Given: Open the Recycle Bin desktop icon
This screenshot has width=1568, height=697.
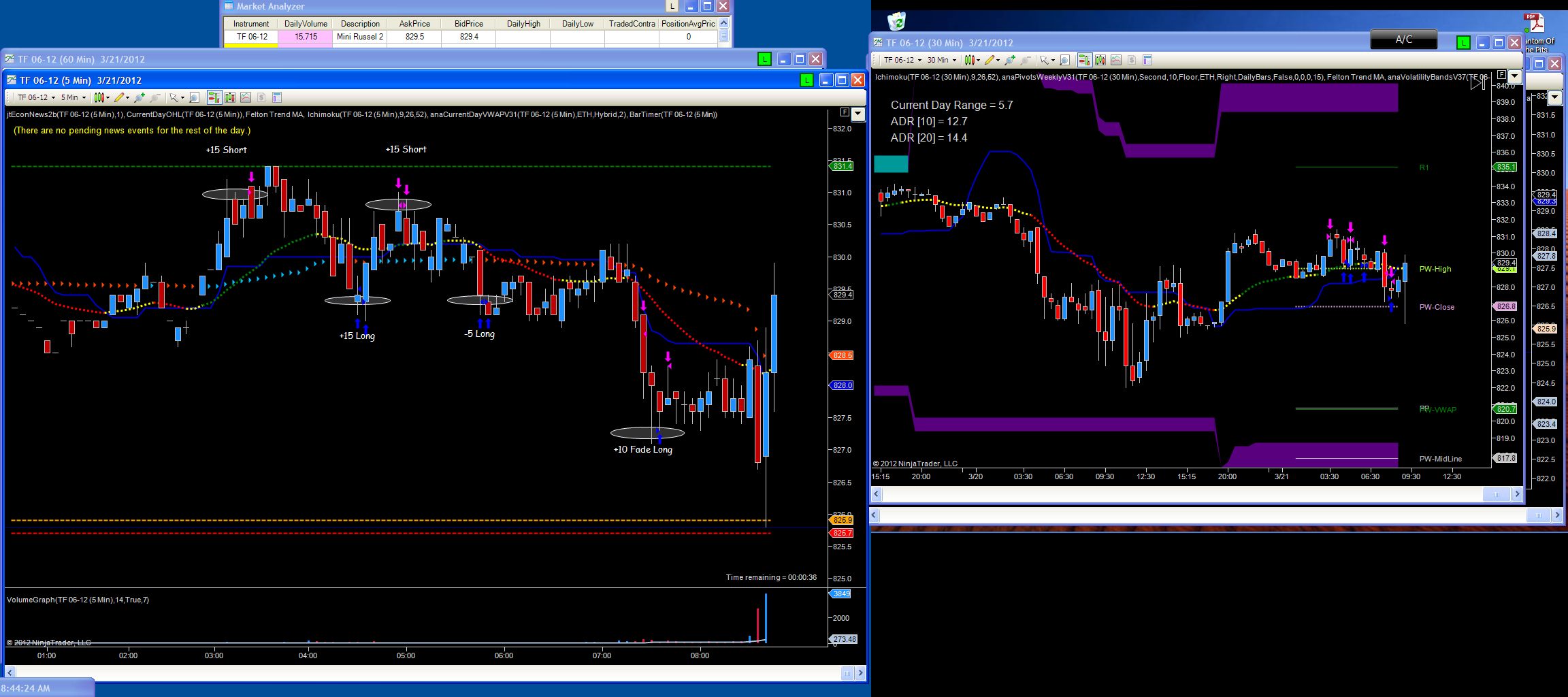Looking at the screenshot, I should (x=896, y=22).
